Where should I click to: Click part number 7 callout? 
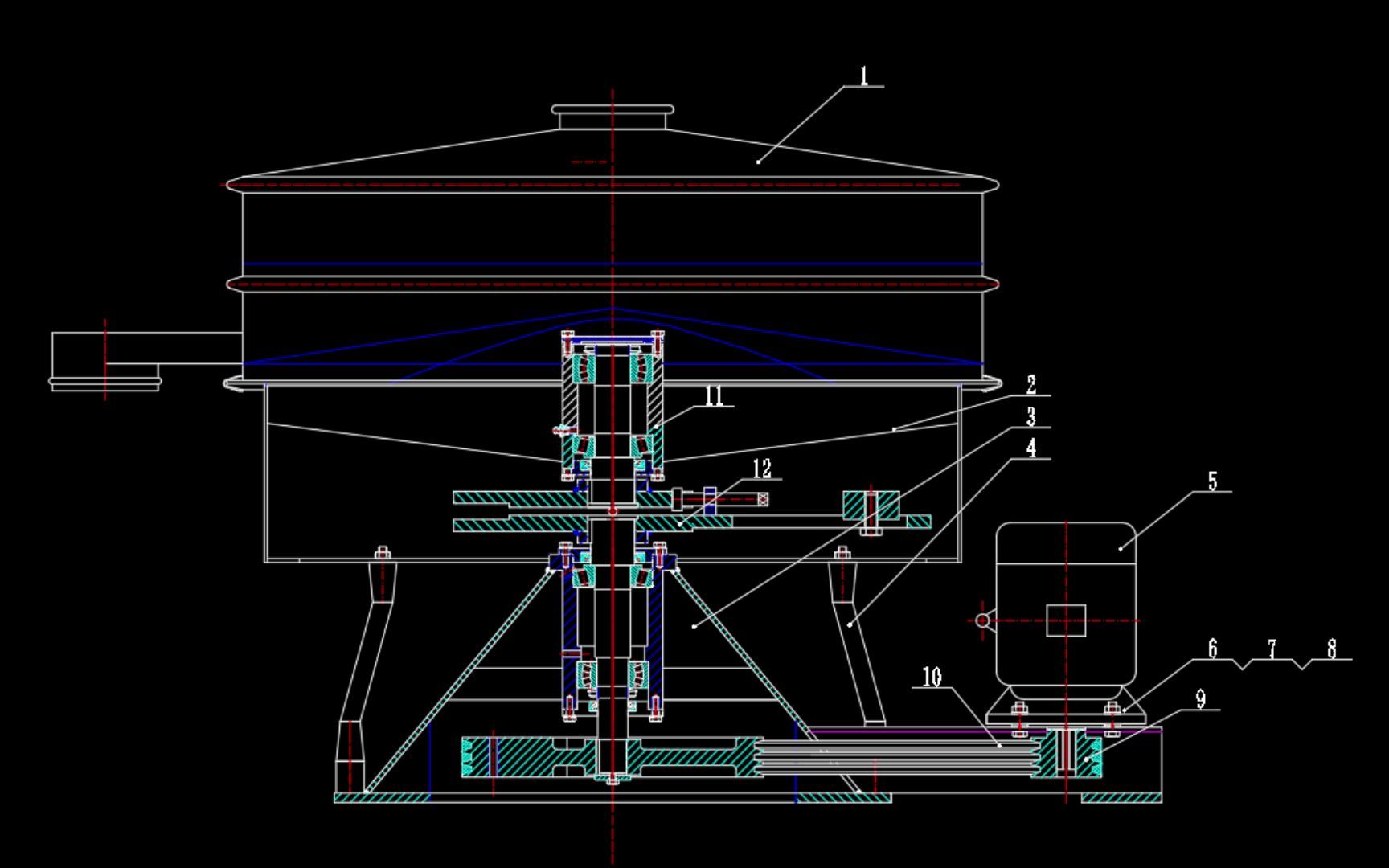1272,647
